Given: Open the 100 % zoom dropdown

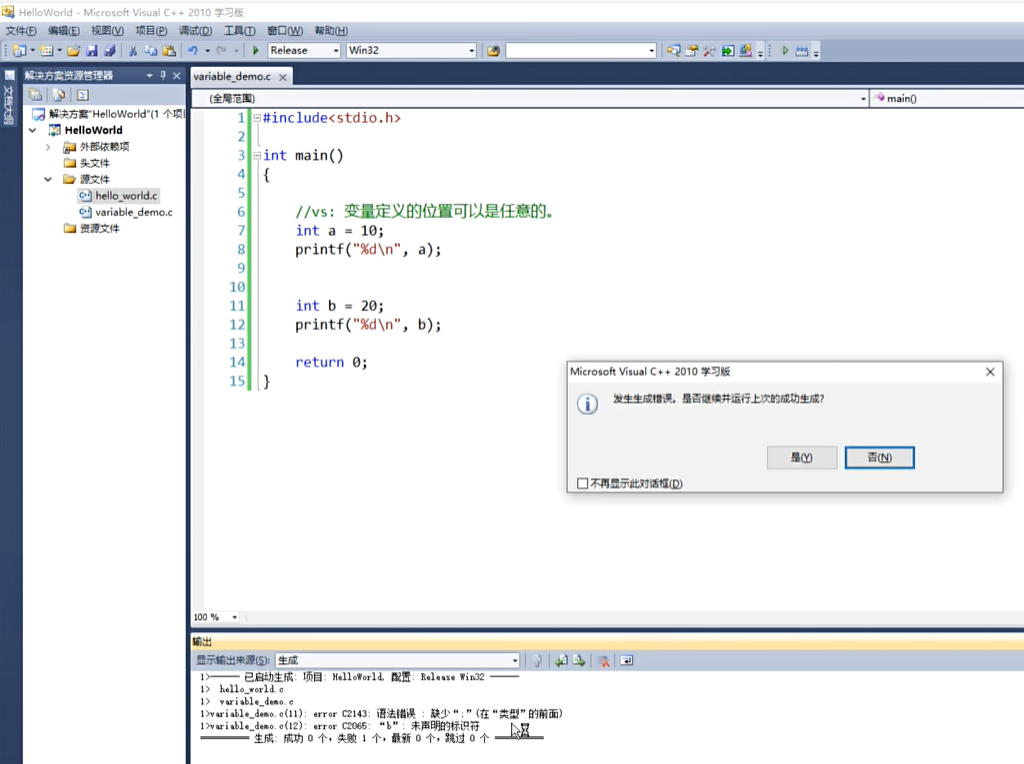Looking at the screenshot, I should click(x=234, y=617).
